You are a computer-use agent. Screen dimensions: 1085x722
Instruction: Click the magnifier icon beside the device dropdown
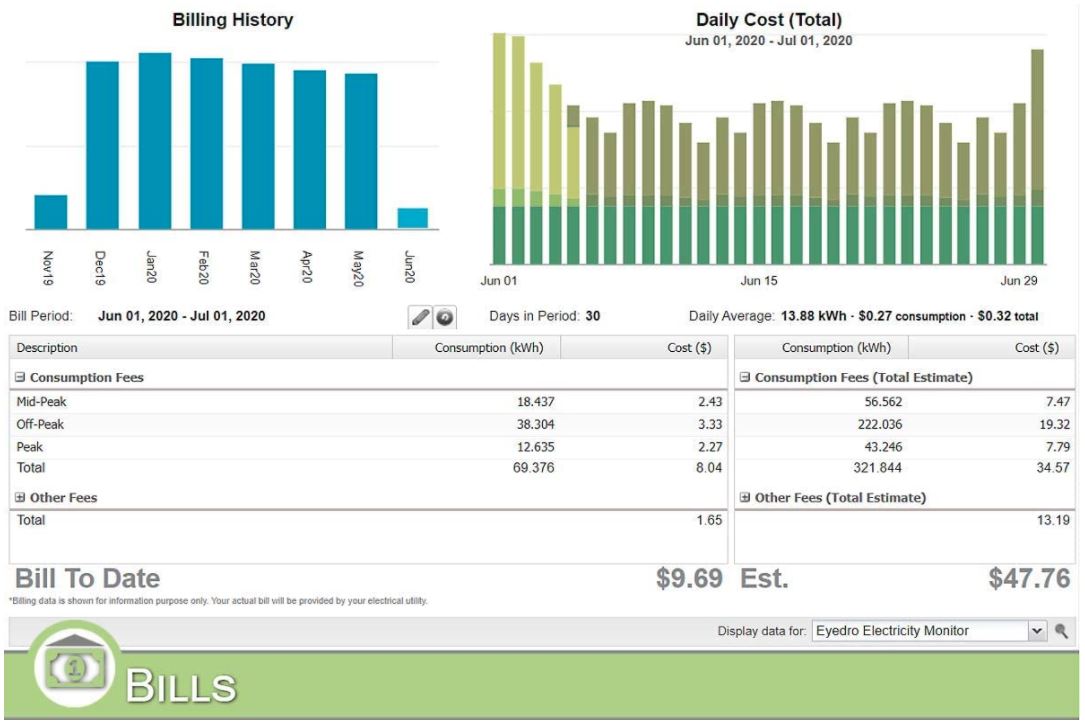coord(1061,632)
